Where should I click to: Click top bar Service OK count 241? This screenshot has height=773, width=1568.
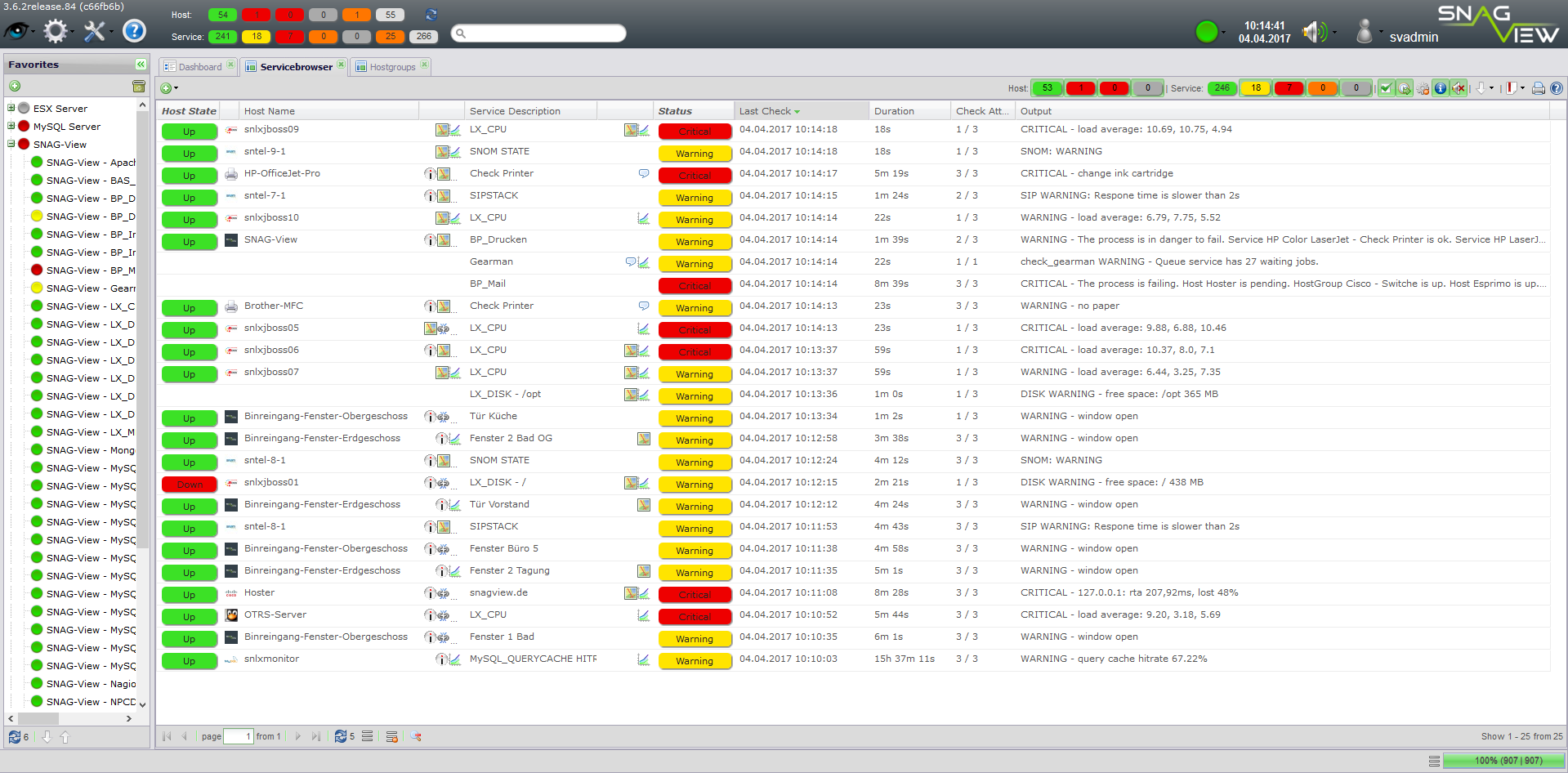pos(223,36)
